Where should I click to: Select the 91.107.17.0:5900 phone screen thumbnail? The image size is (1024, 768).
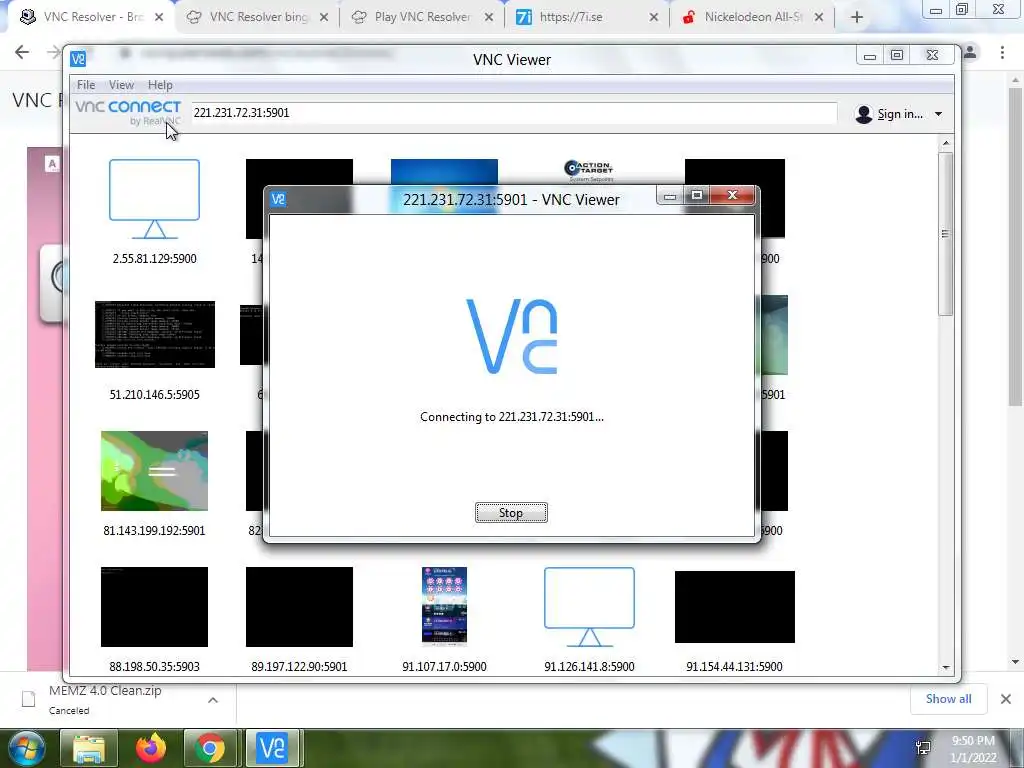444,606
